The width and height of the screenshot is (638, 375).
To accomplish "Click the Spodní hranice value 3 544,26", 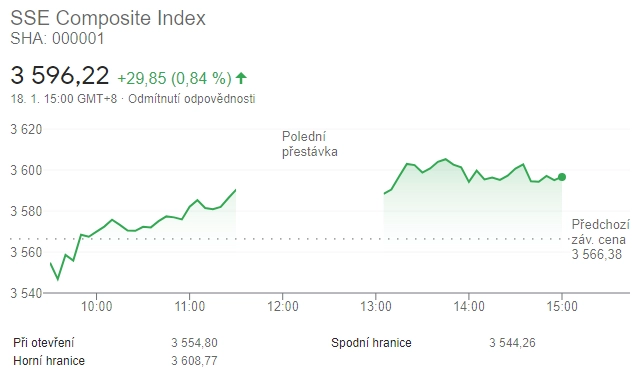I will point(512,343).
